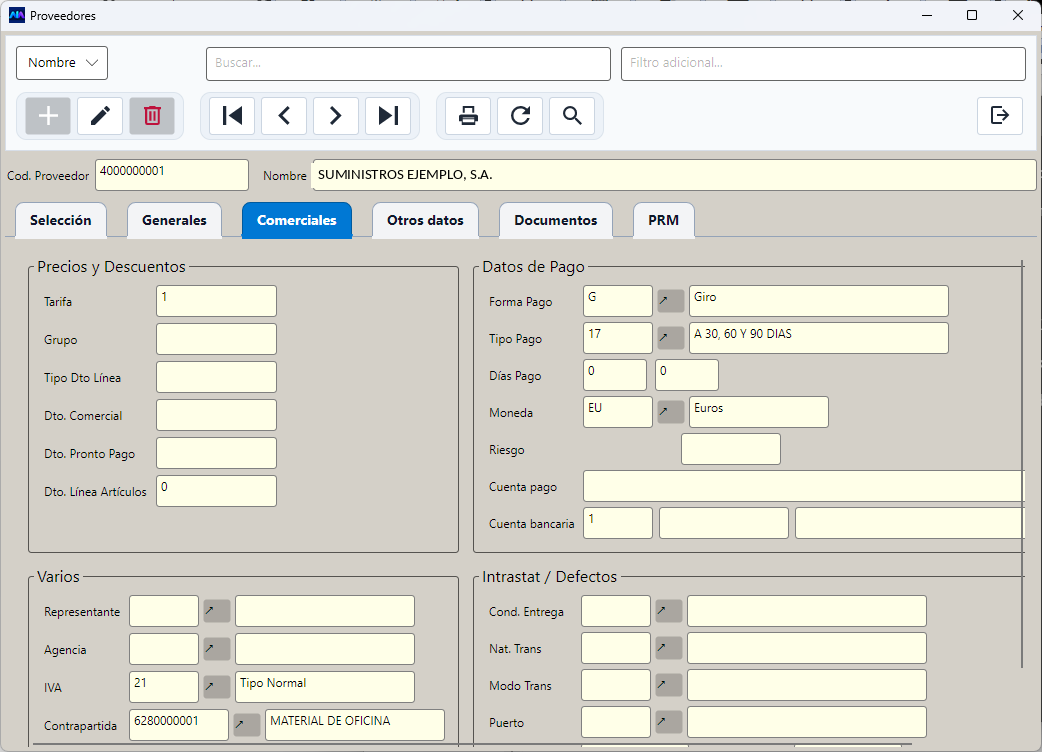1042x752 pixels.
Task: Click the Tipo Dto Línea field
Action: (216, 377)
